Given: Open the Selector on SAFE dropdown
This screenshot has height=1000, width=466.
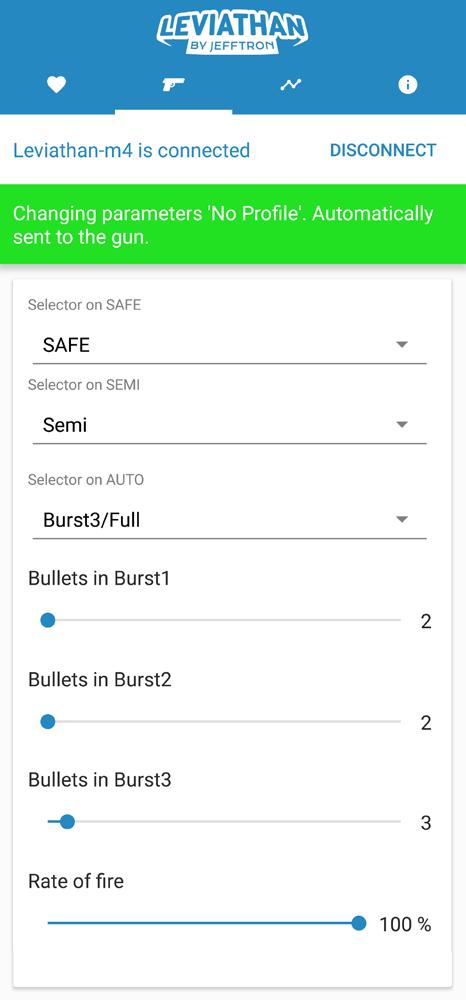Looking at the screenshot, I should pyautogui.click(x=229, y=346).
